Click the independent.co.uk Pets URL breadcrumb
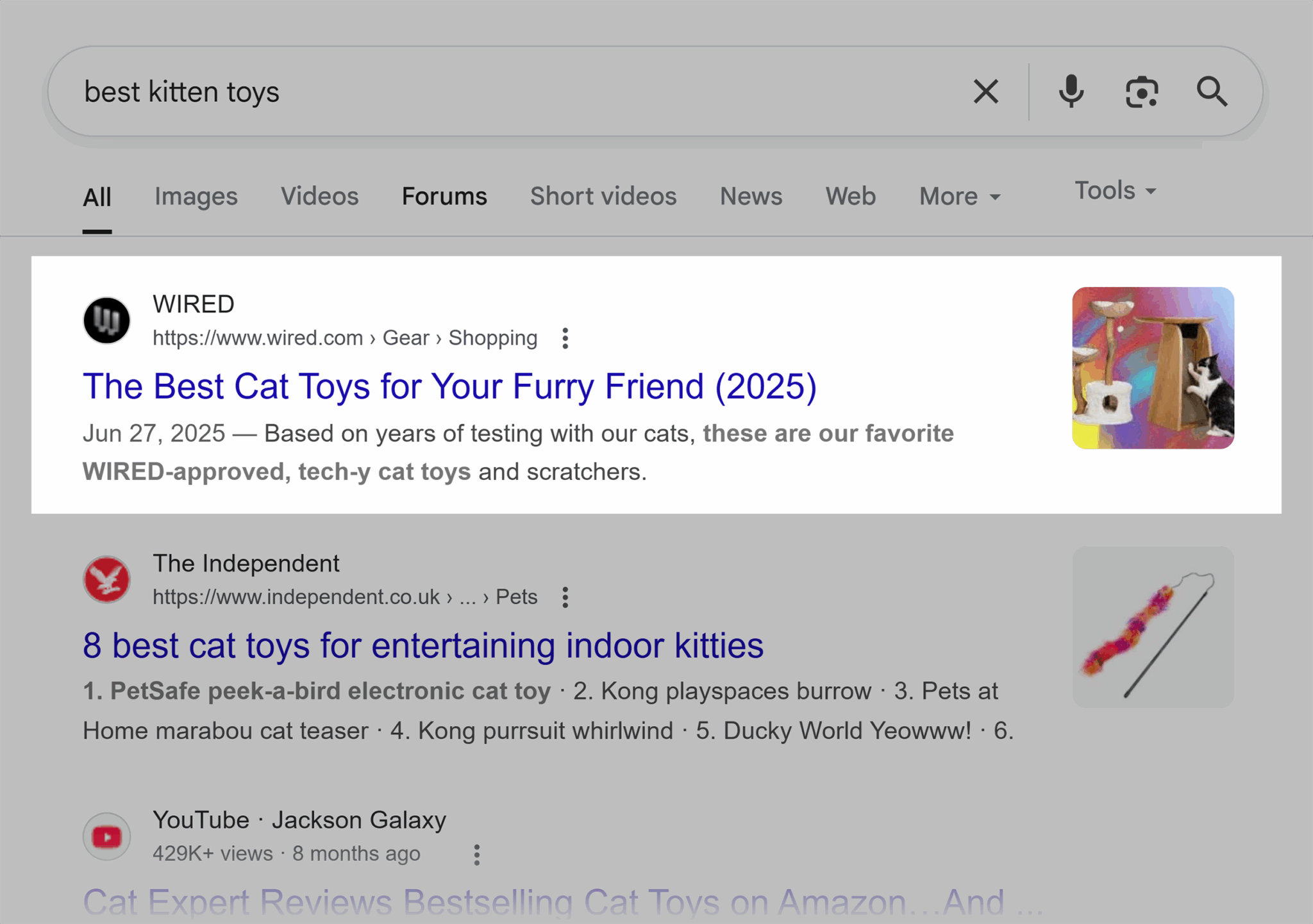1313x924 pixels. pyautogui.click(x=345, y=597)
